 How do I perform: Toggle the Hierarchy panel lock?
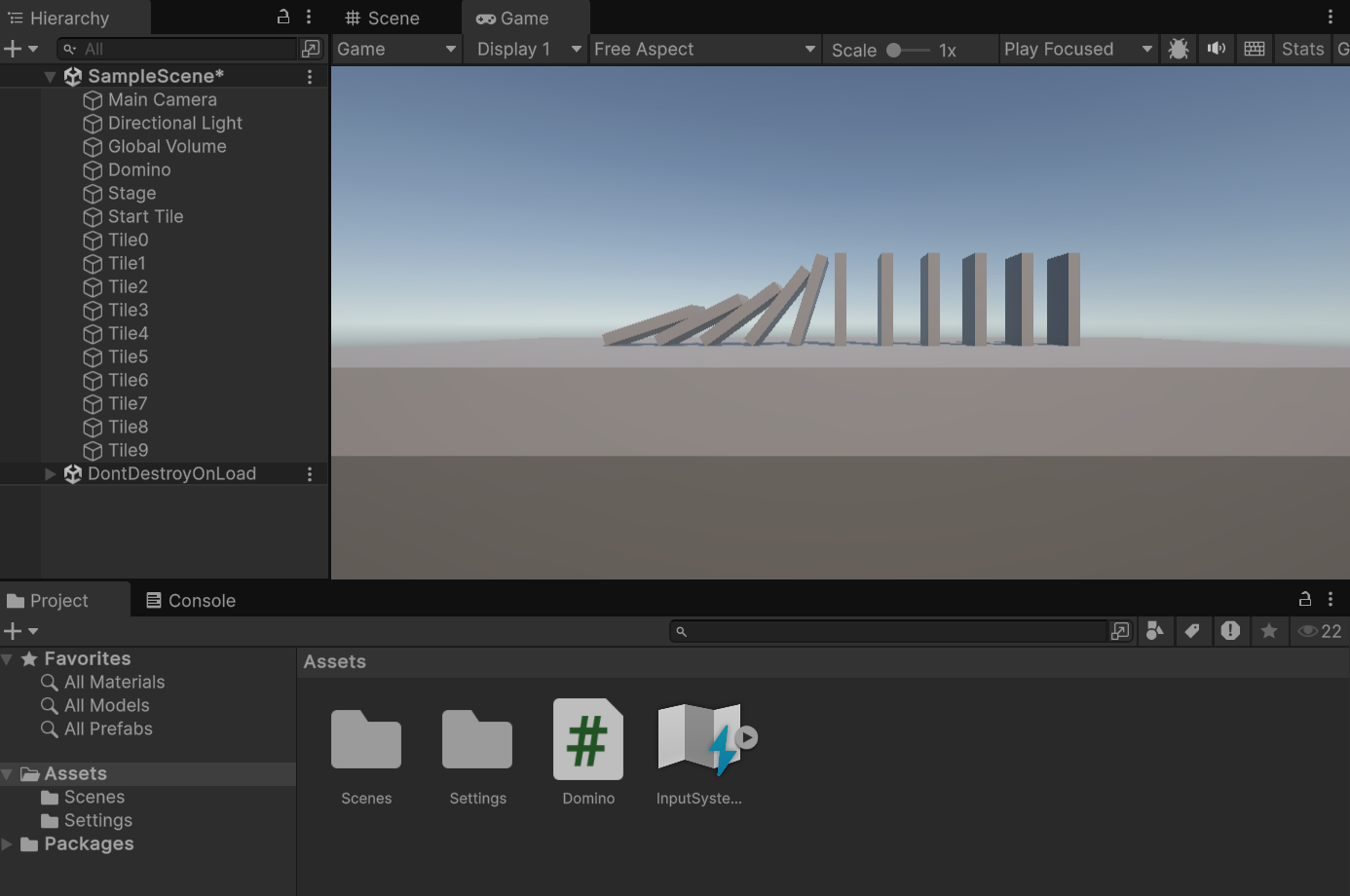pyautogui.click(x=283, y=17)
